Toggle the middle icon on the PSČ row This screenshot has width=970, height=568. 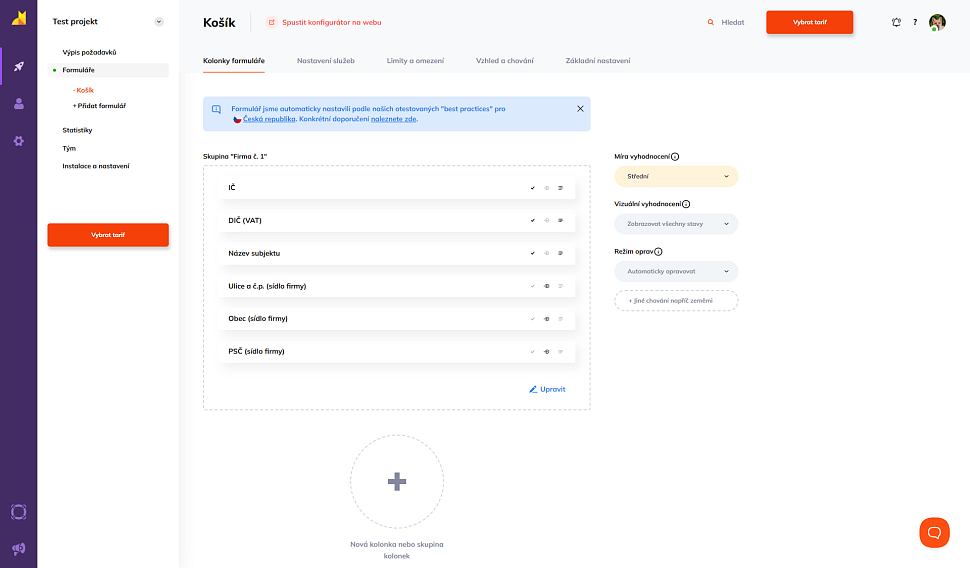[x=547, y=352]
